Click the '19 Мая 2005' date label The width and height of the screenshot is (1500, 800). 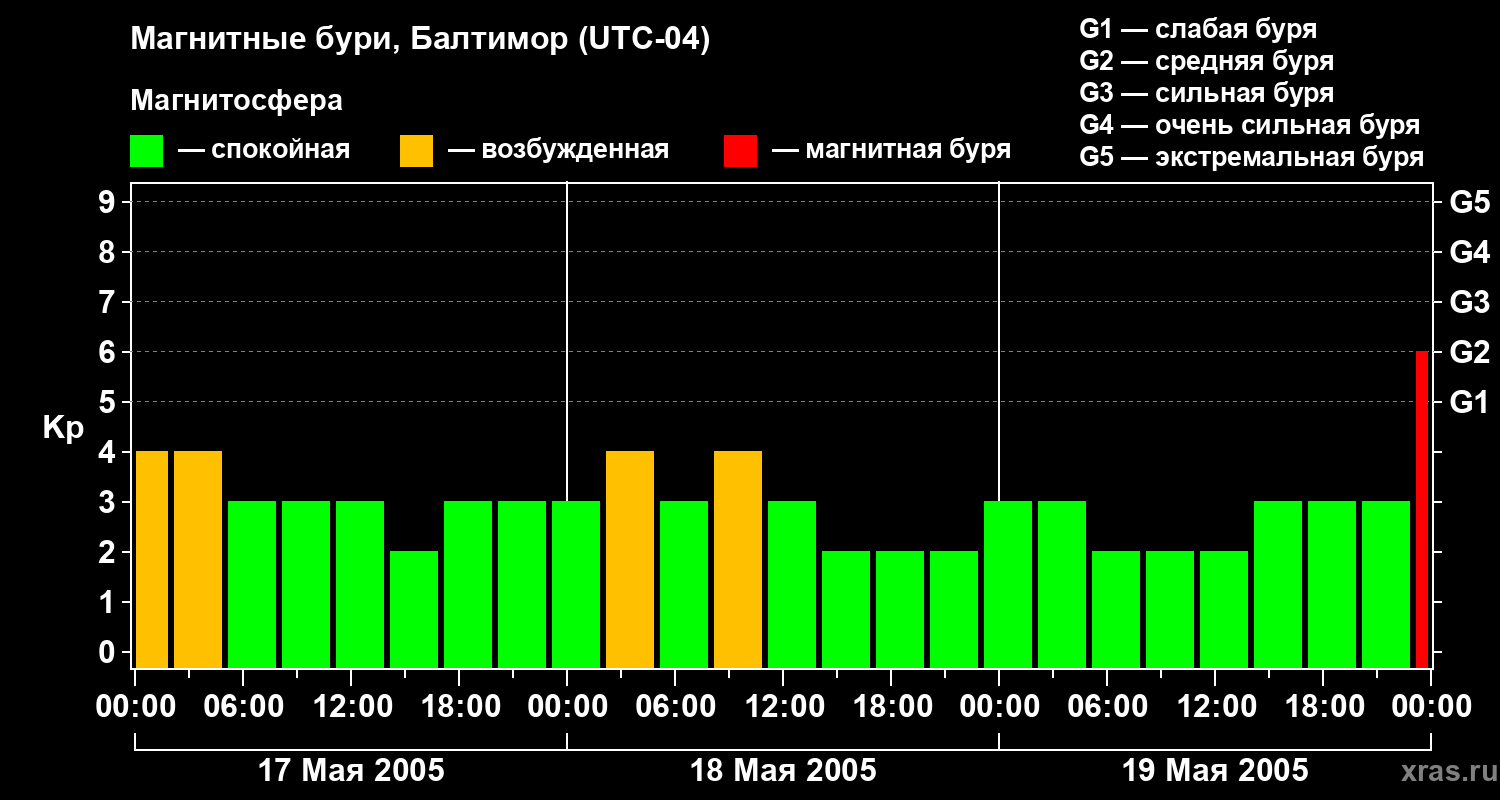pyautogui.click(x=1215, y=771)
